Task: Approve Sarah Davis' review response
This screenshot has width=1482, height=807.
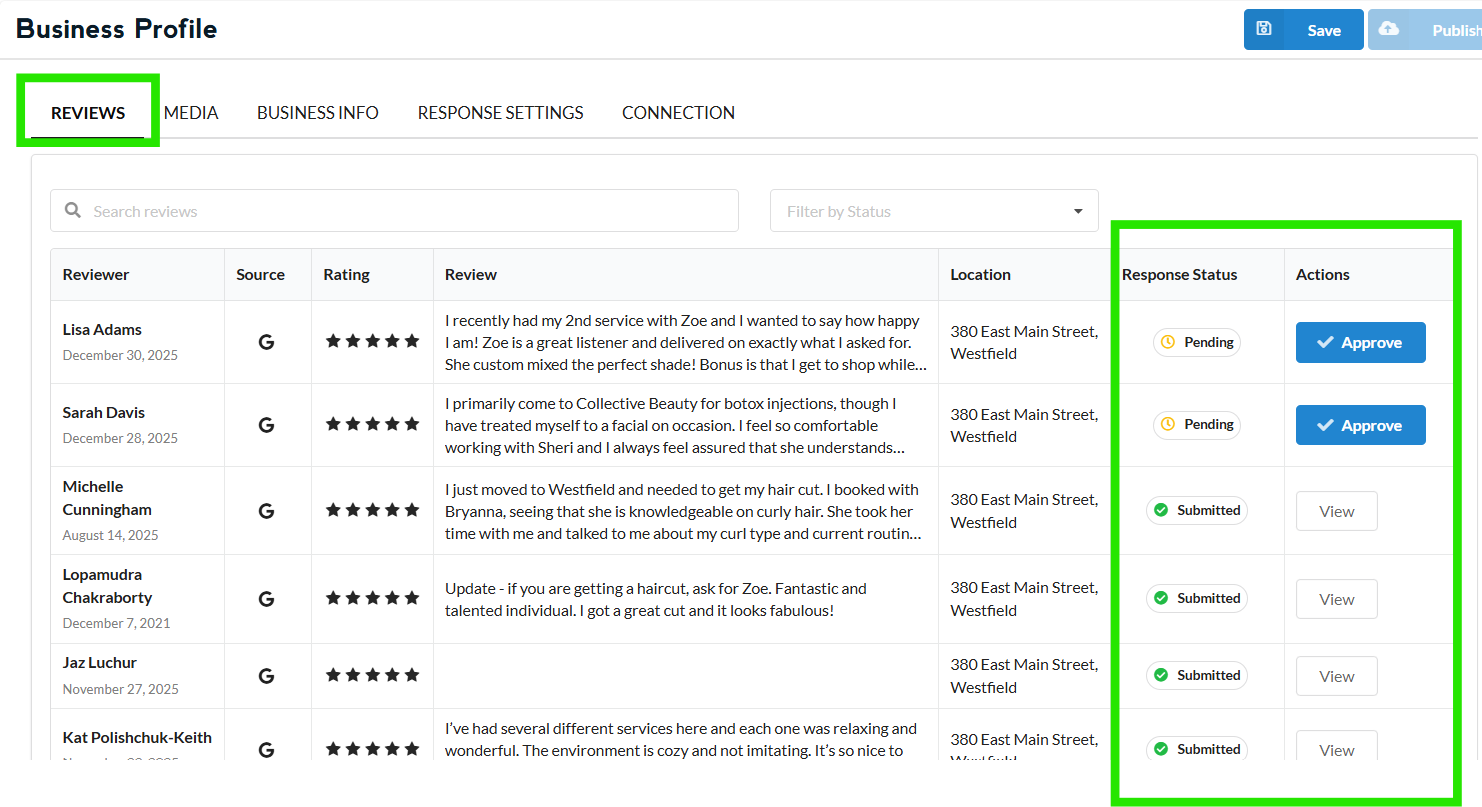Action: coord(1360,426)
